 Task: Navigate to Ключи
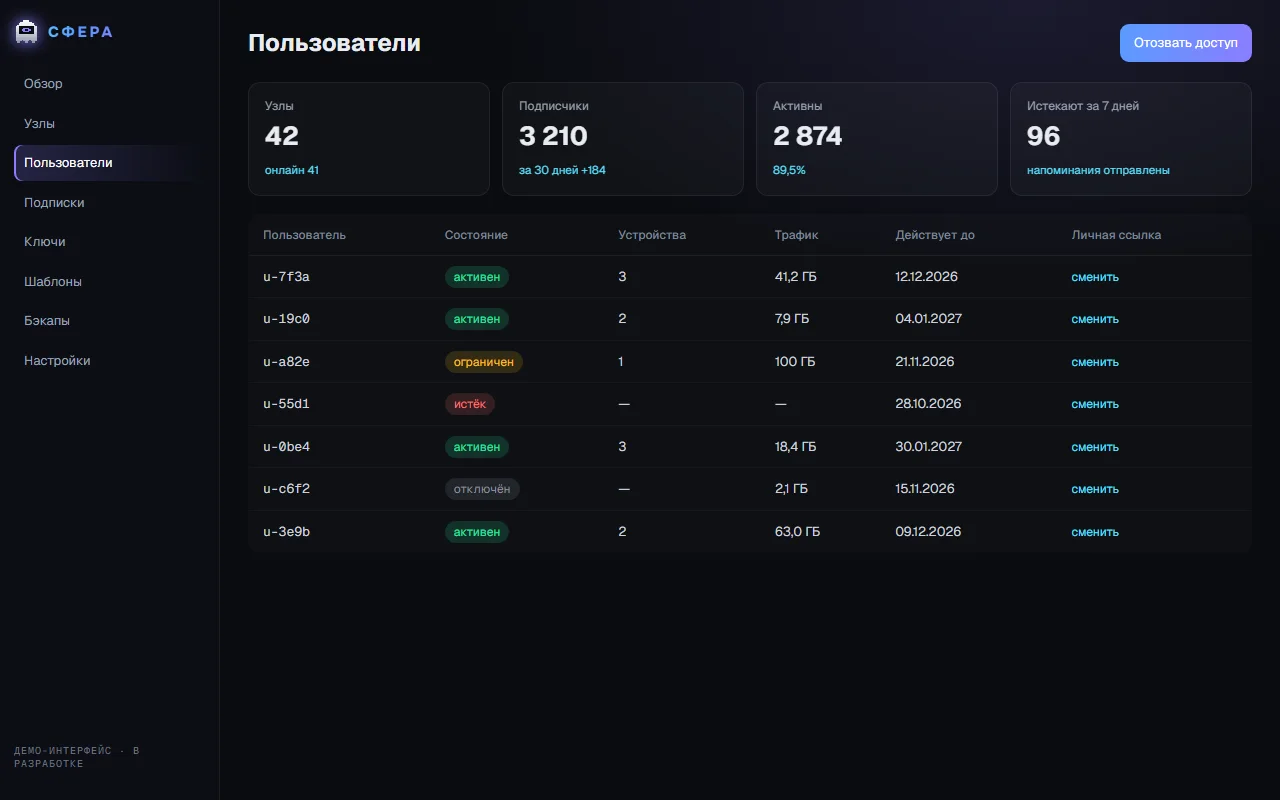[x=109, y=242]
